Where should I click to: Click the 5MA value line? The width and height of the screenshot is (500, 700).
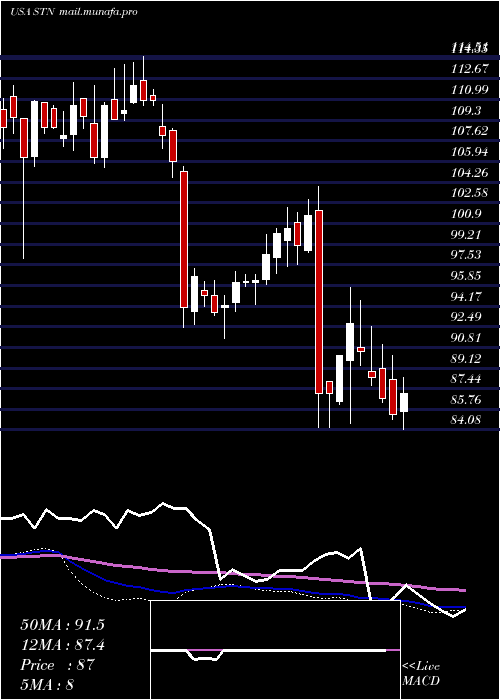(47, 684)
